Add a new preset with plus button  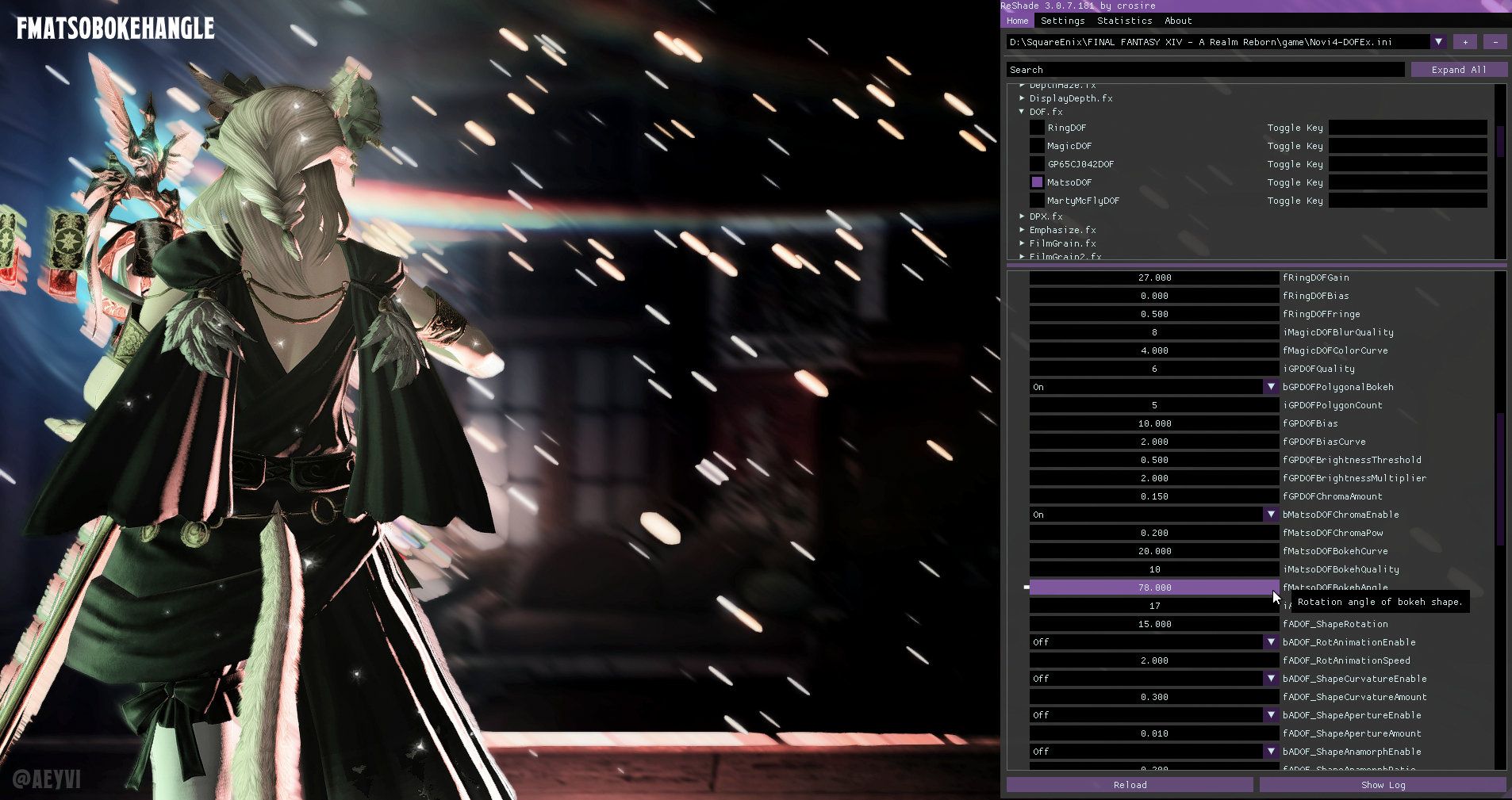tap(1465, 42)
